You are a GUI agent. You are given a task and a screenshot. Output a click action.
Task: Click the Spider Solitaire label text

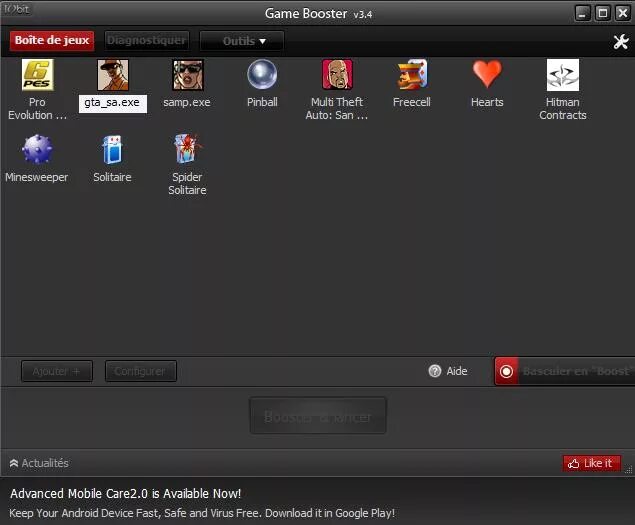[x=187, y=184]
